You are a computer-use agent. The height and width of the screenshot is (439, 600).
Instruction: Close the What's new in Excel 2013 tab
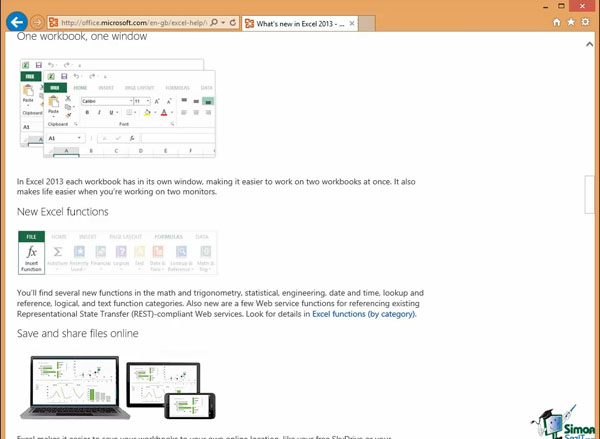point(352,24)
